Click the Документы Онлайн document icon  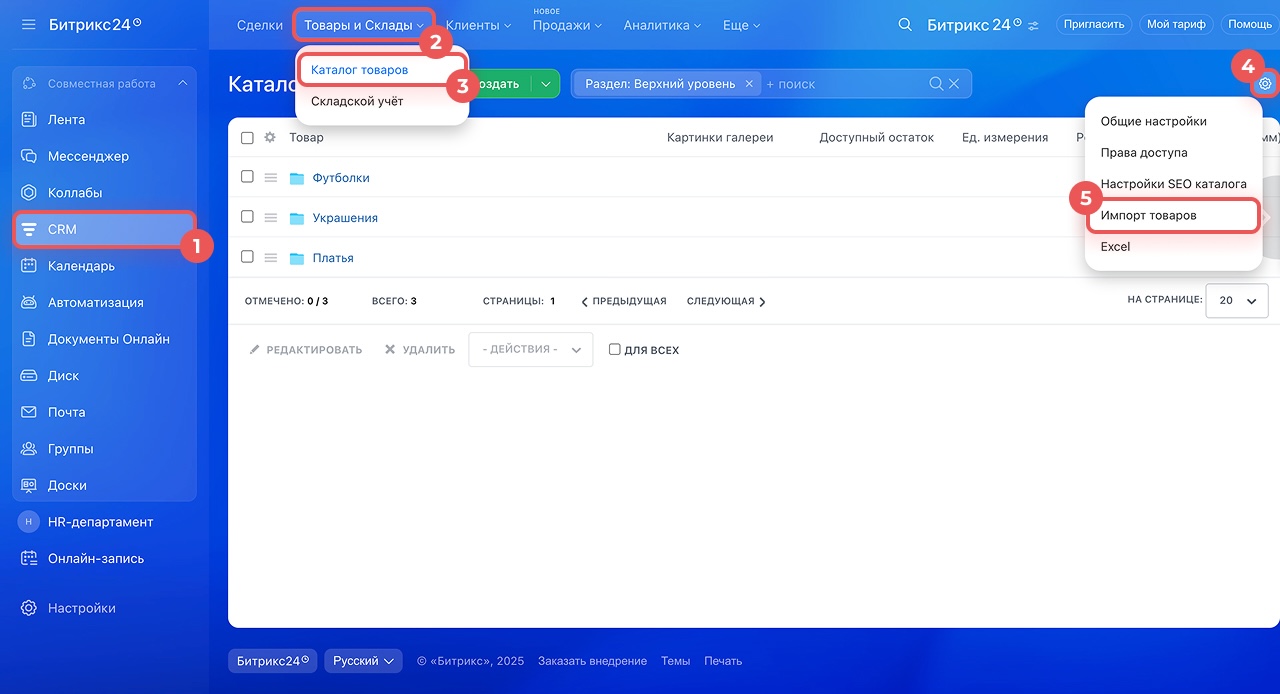[x=29, y=339]
